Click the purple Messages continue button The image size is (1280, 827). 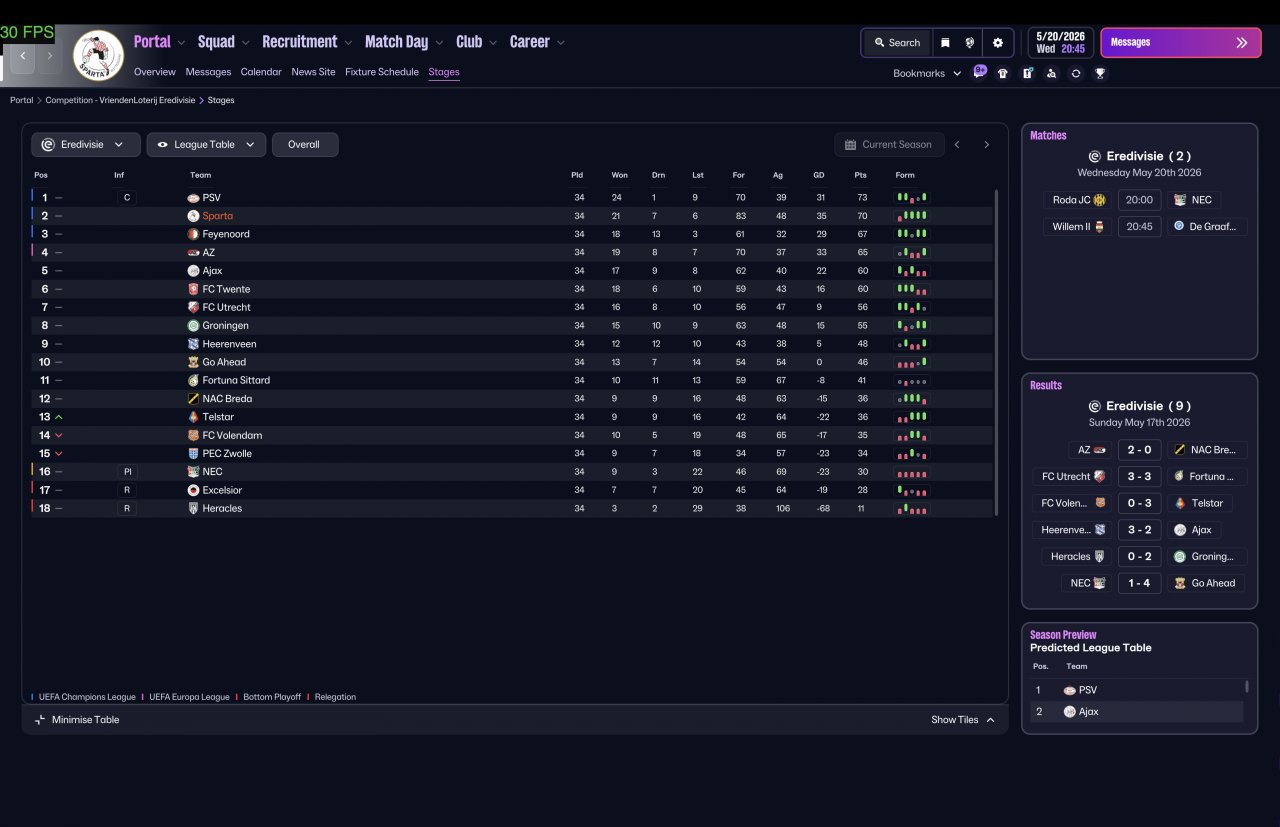coord(1181,43)
